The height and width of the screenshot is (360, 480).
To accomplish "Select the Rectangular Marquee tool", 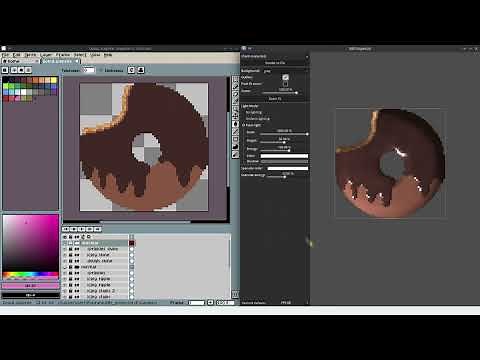I will (235, 79).
